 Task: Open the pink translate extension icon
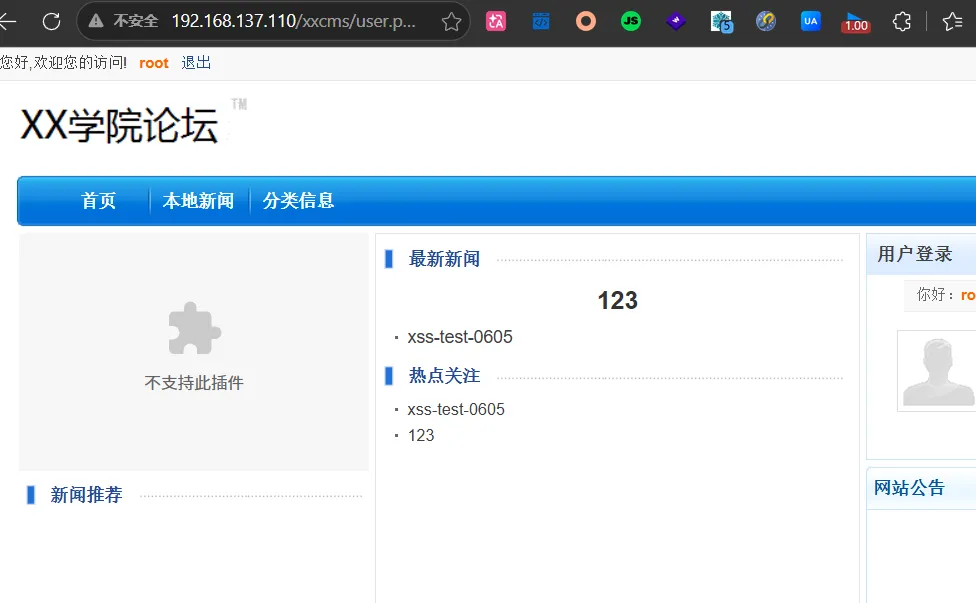click(496, 22)
